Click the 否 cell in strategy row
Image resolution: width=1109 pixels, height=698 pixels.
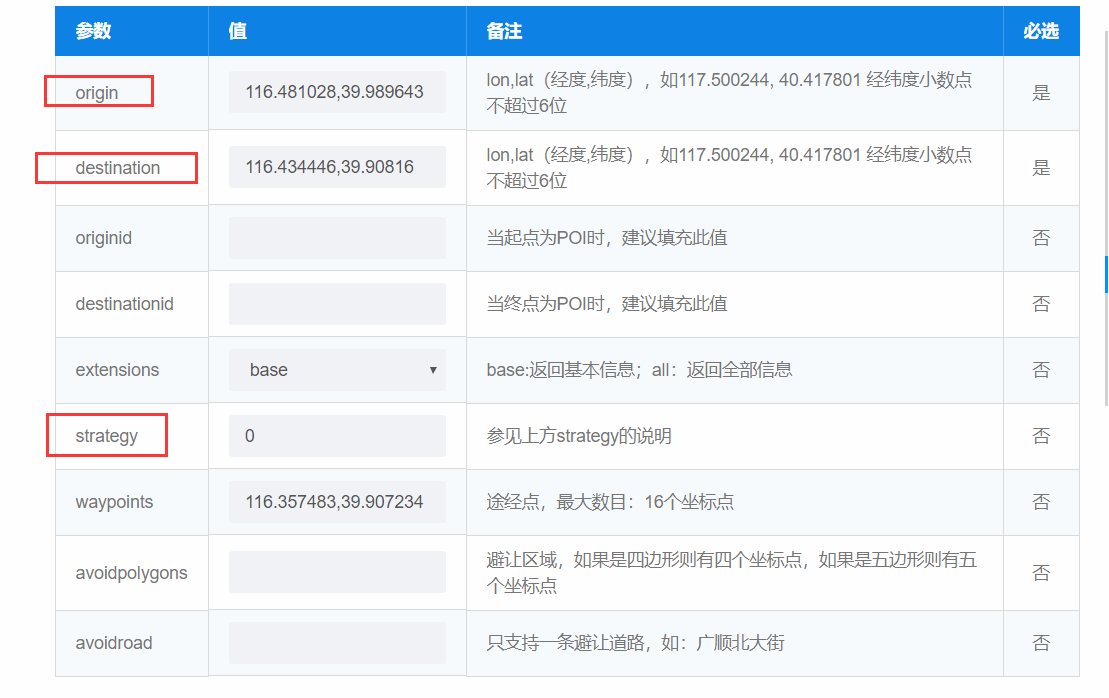pos(1041,436)
